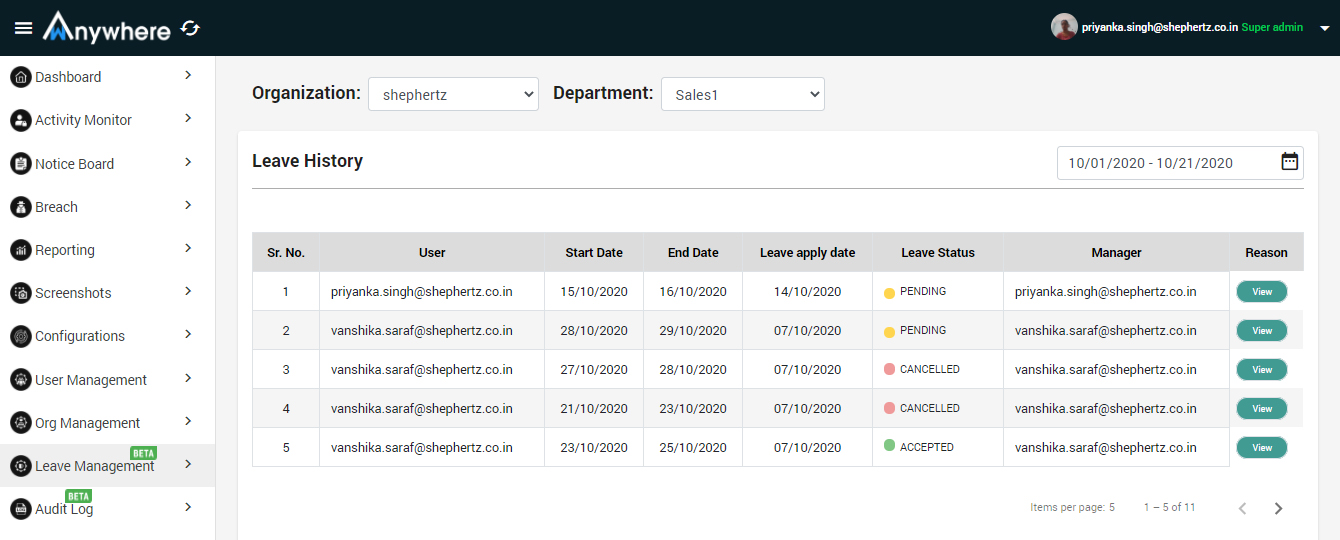Click View button for row 2
Image resolution: width=1340 pixels, height=540 pixels.
1262,330
